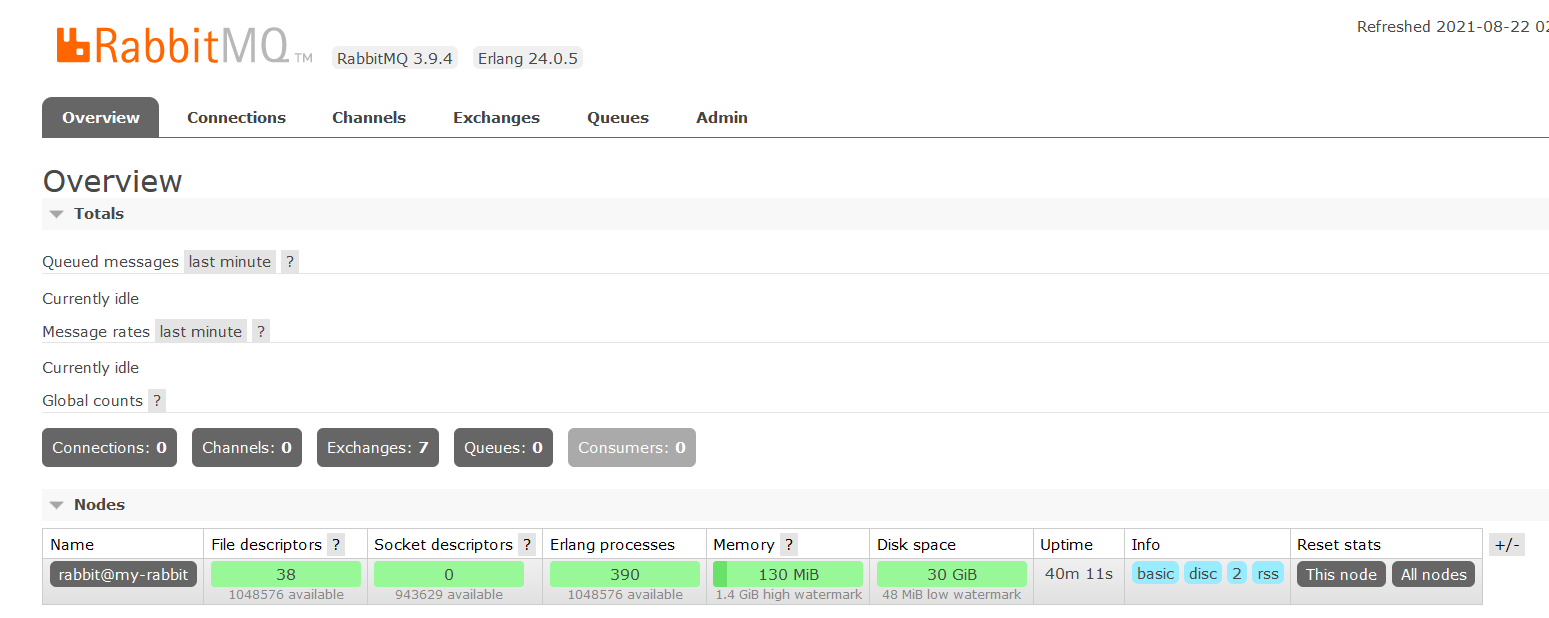Open the Exchanges: 7 count button

[x=377, y=448]
